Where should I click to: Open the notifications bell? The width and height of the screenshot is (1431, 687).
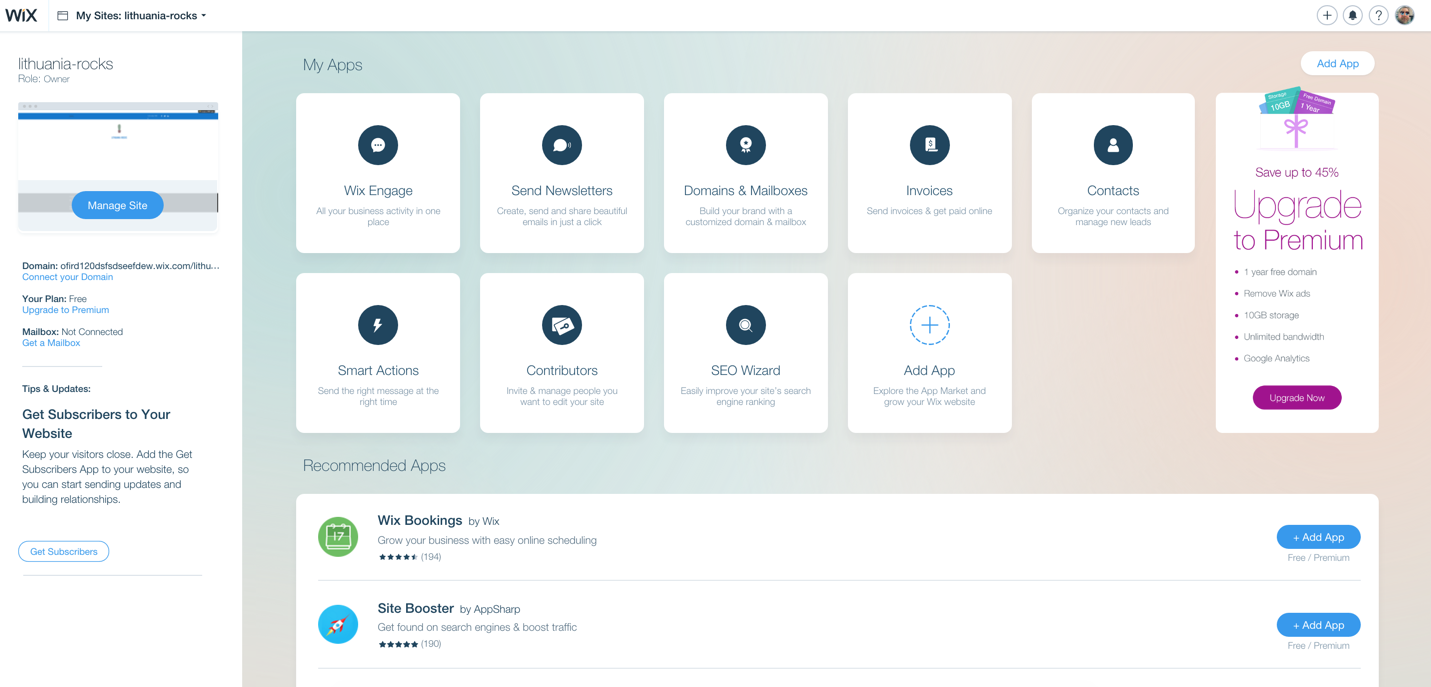click(x=1353, y=15)
